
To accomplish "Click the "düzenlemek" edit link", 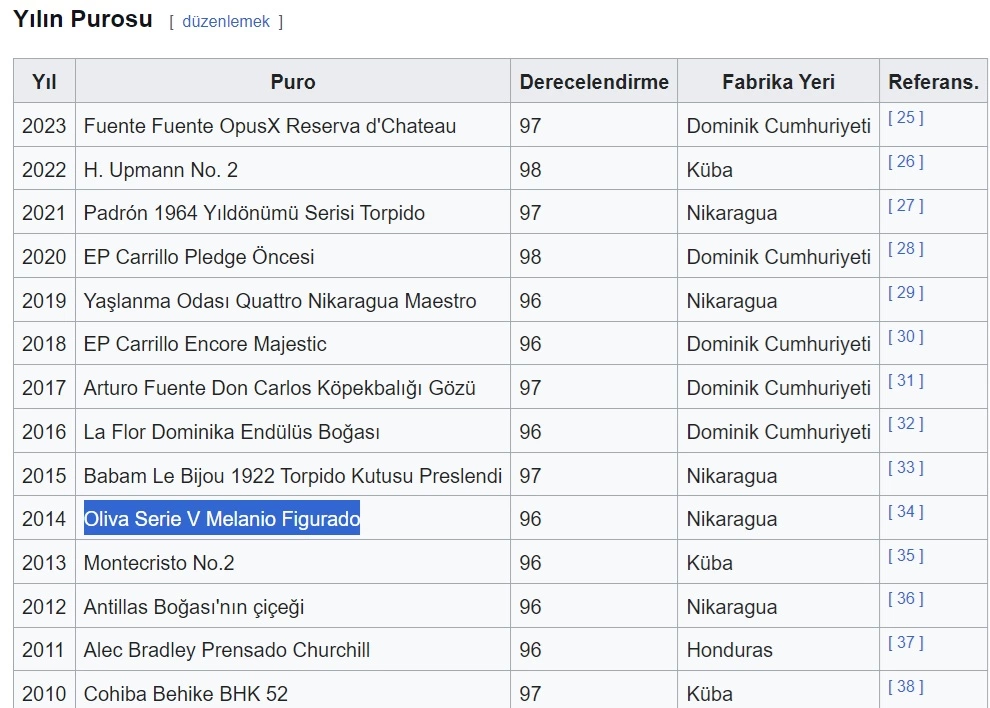I will 225,21.
